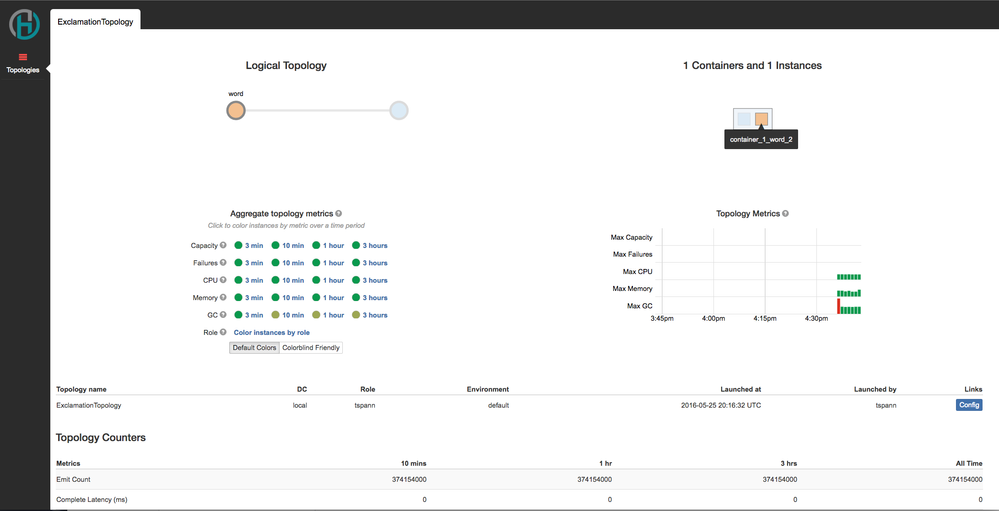Open help for Aggregate topology metrics

pos(339,213)
